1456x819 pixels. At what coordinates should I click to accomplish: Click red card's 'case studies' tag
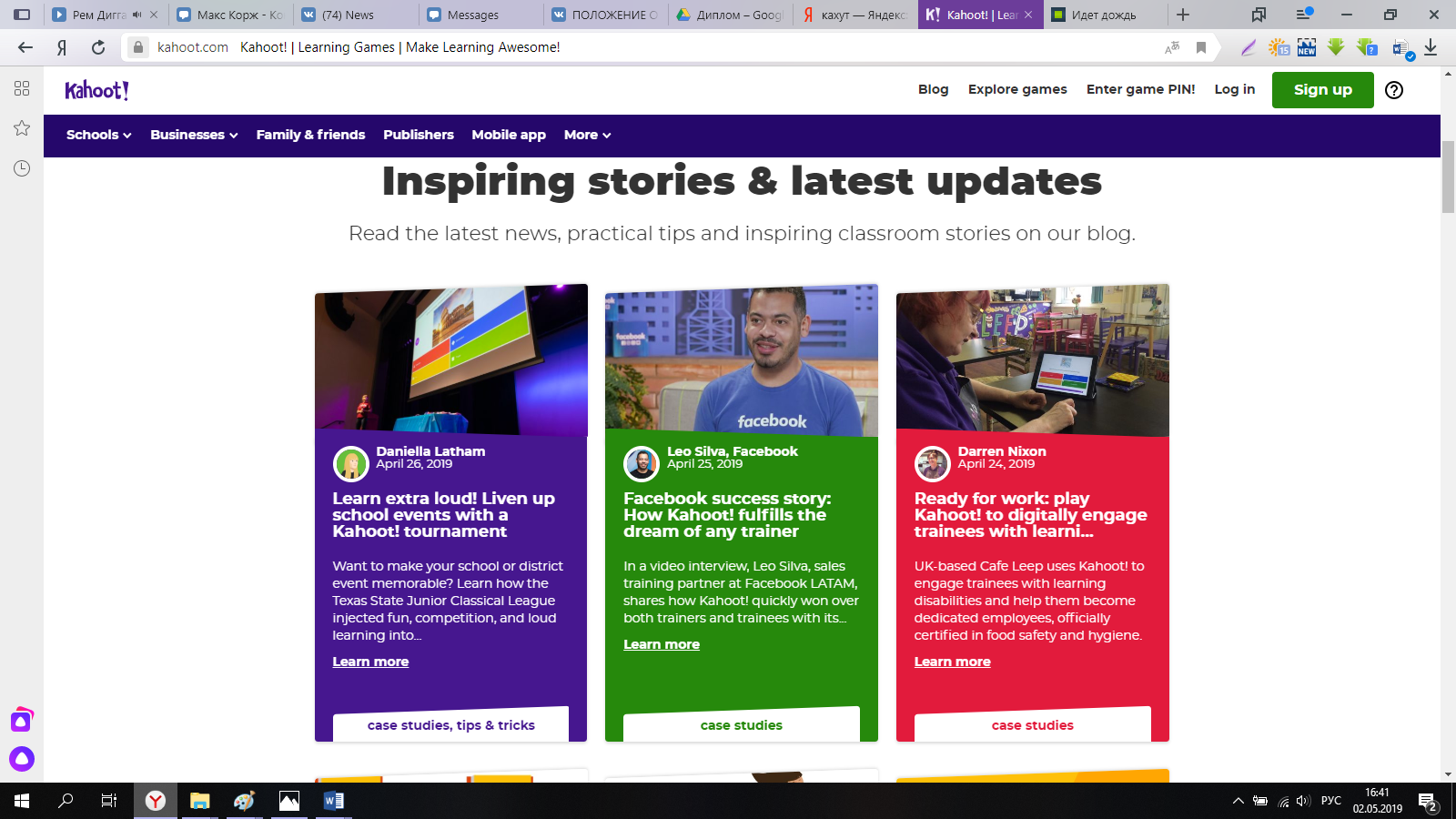(1032, 724)
